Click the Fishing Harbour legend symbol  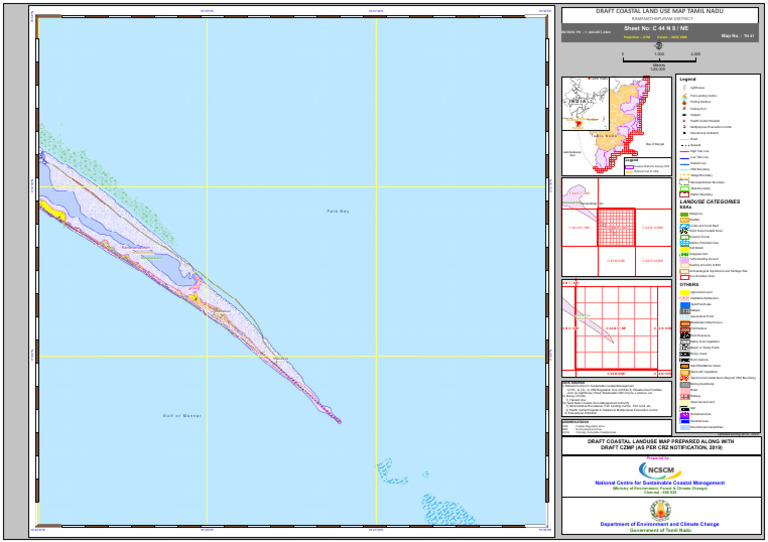pos(684,102)
